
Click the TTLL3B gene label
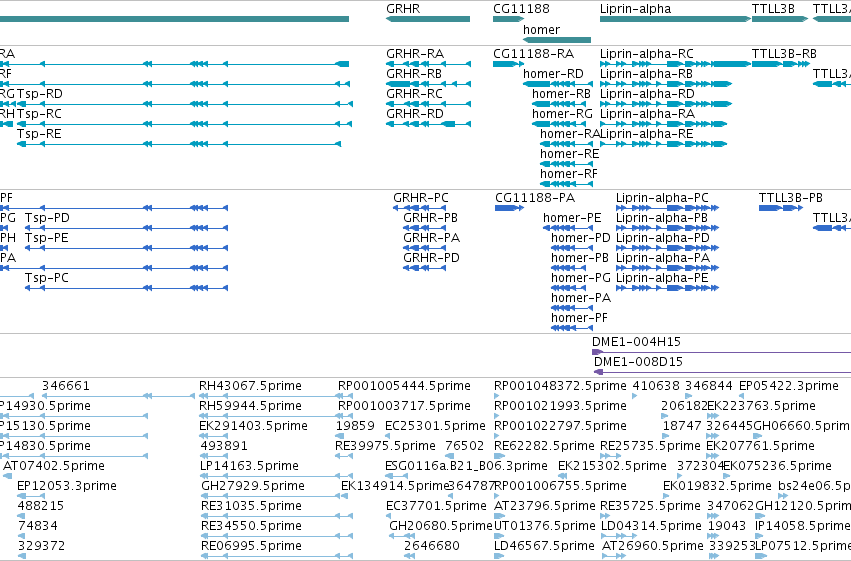773,9
